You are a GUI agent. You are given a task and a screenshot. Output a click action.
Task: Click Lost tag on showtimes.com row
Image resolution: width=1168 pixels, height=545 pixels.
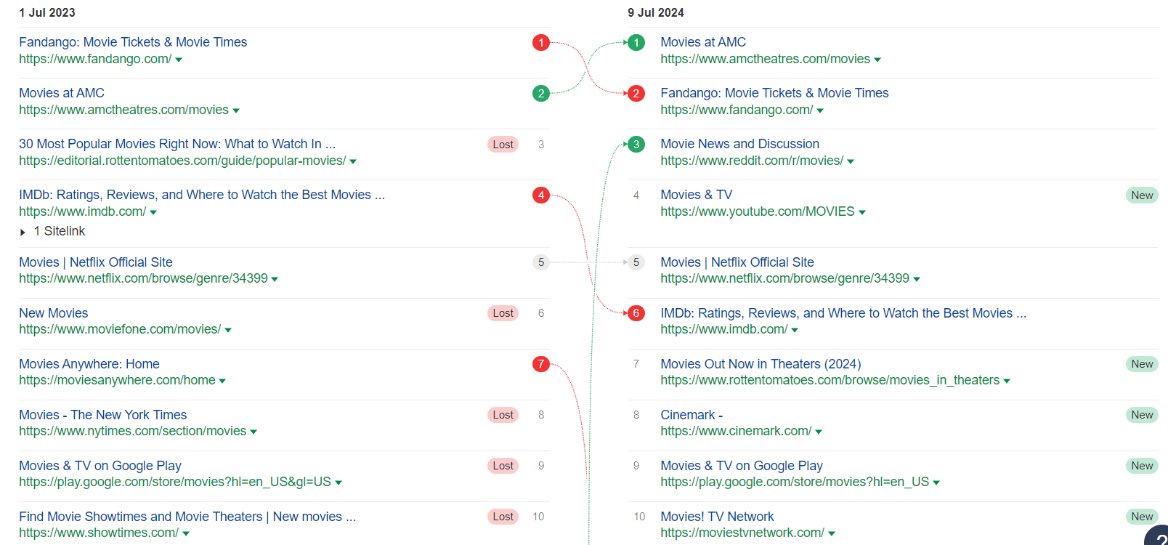[x=504, y=517]
